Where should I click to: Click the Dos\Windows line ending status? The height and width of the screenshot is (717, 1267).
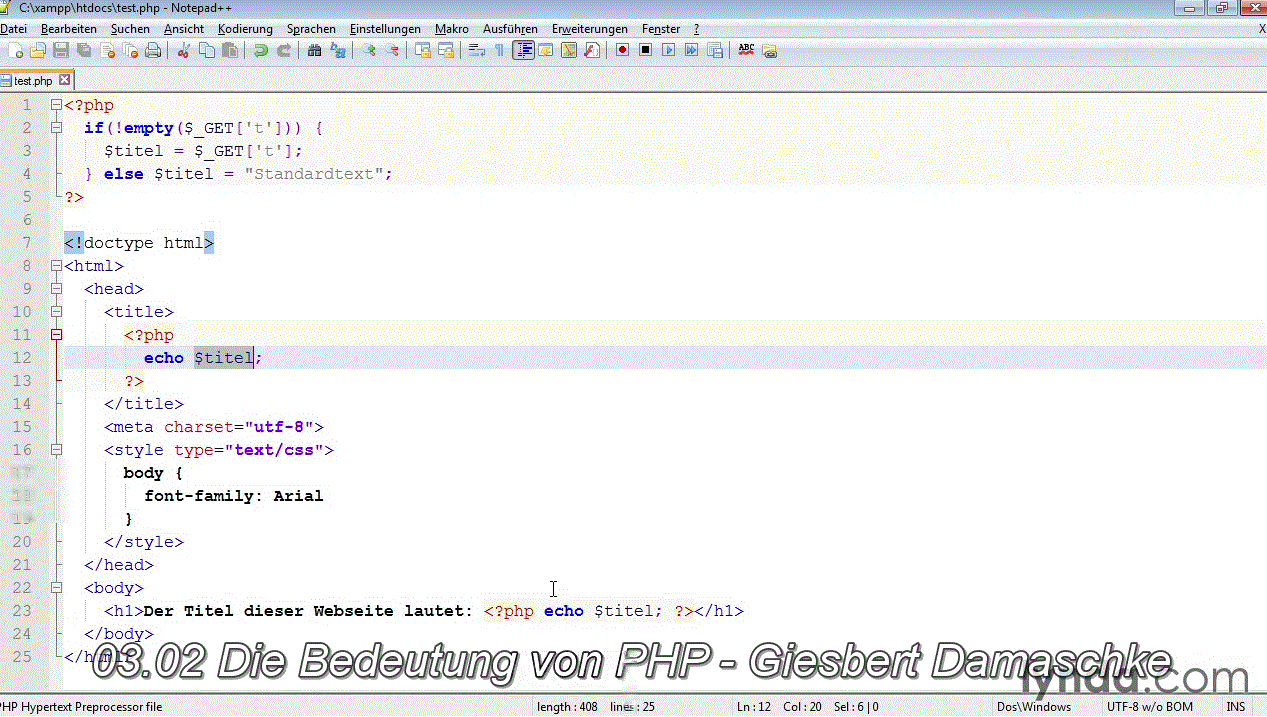click(1033, 707)
